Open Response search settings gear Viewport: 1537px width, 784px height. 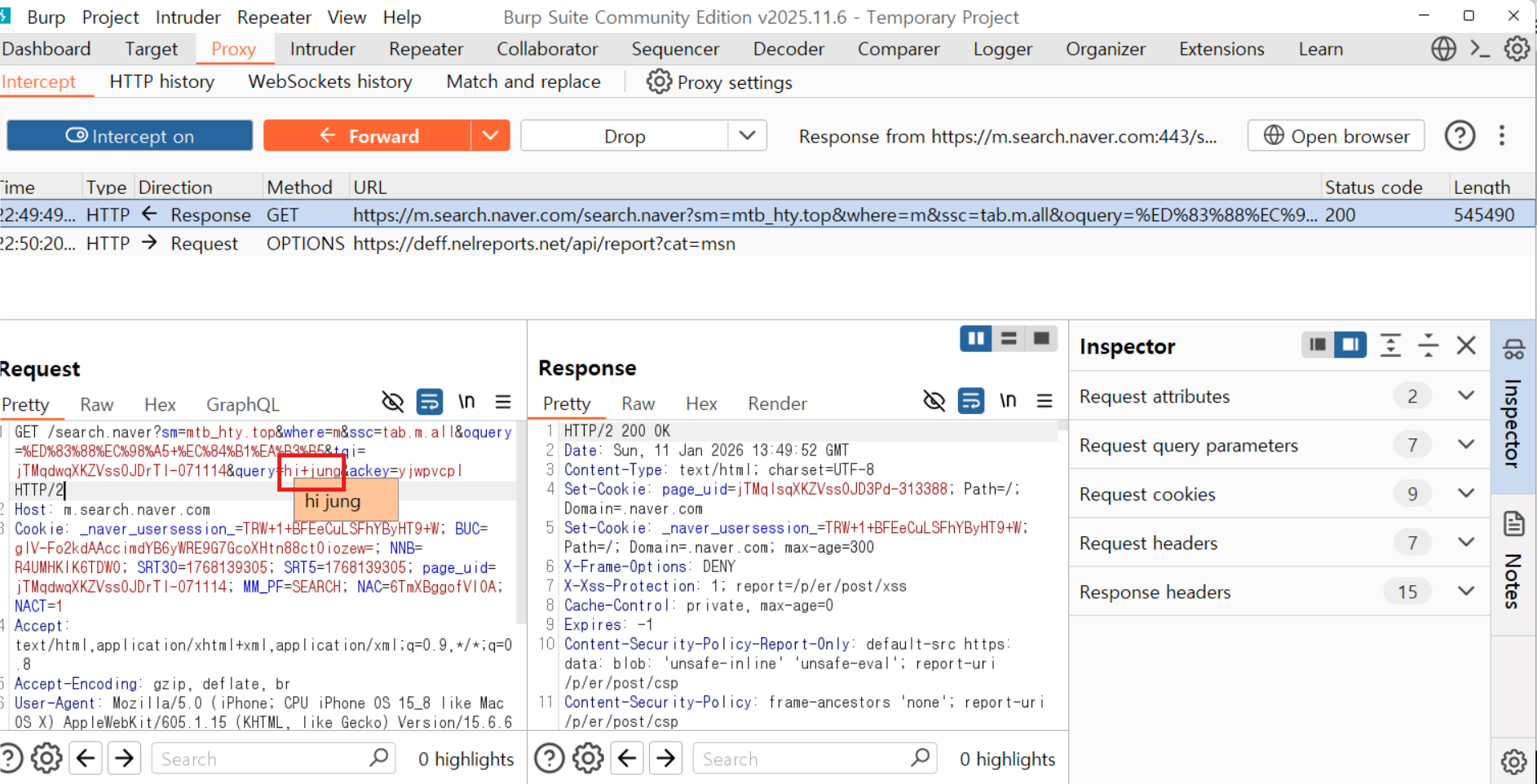point(588,759)
